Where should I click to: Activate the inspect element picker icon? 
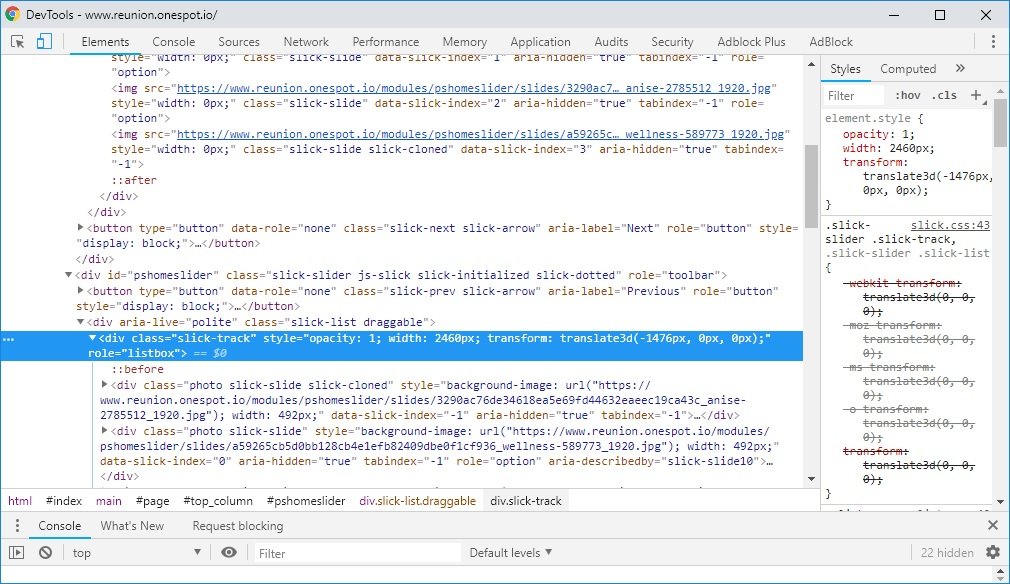point(17,42)
